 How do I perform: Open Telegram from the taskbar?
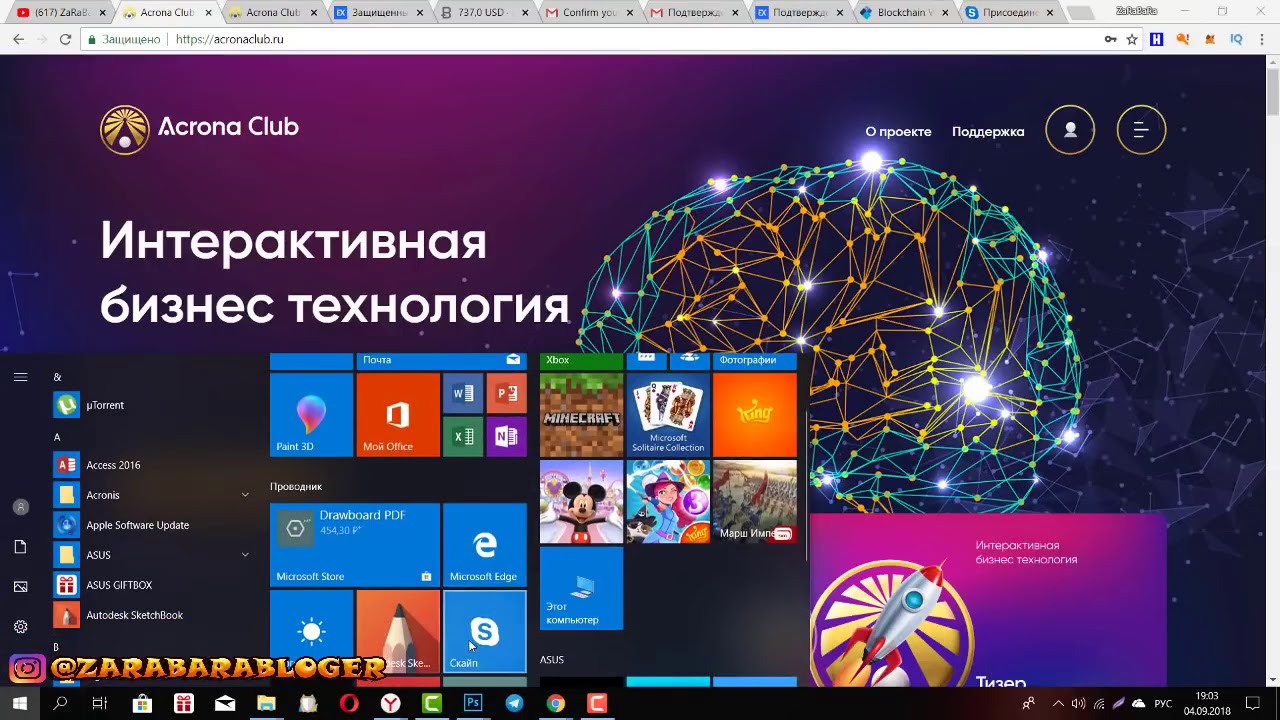point(514,703)
